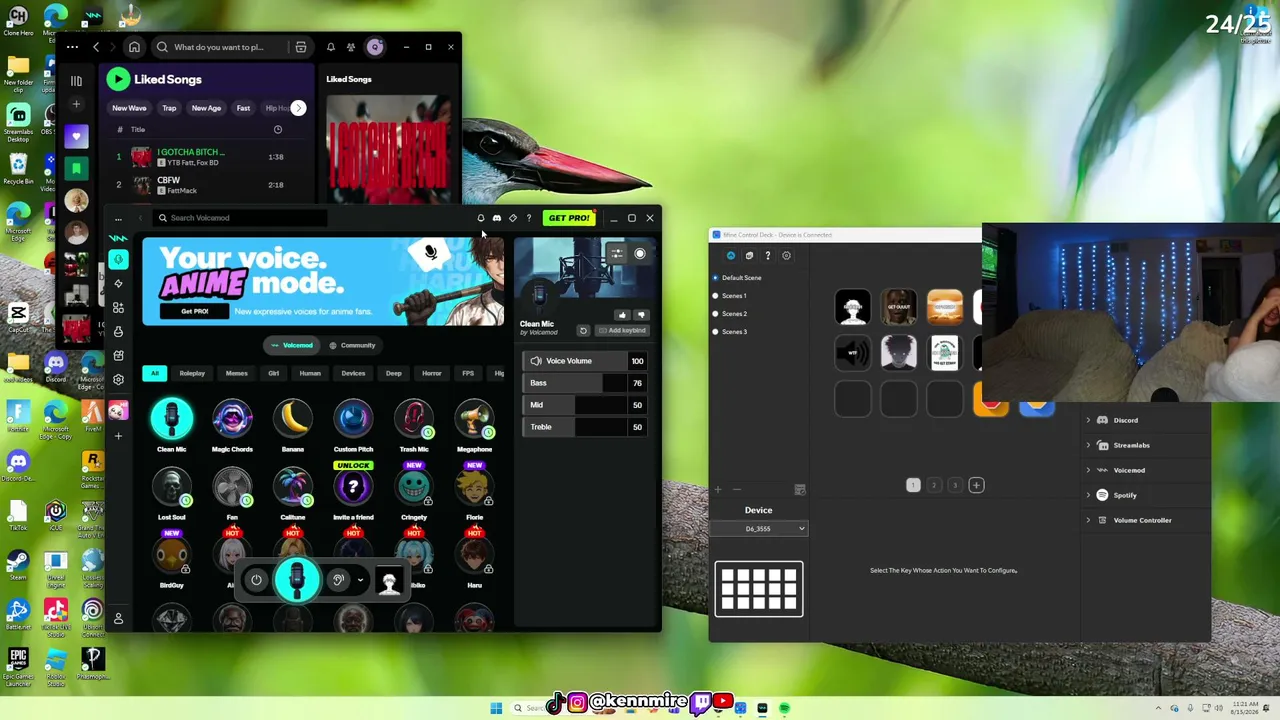This screenshot has height=720, width=1280.
Task: Open Voicemod account icon in sidebar
Action: click(x=119, y=620)
